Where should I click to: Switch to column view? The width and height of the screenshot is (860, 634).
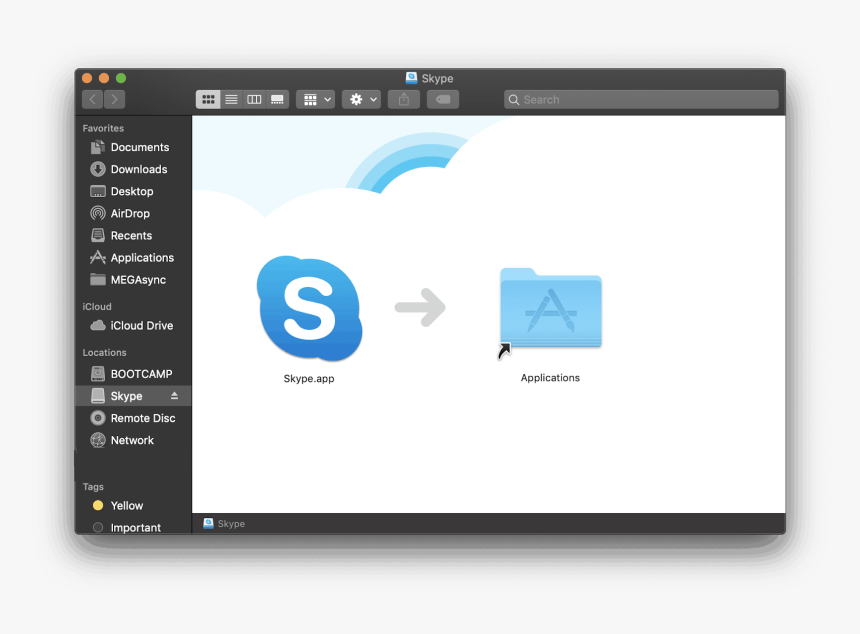pyautogui.click(x=254, y=99)
